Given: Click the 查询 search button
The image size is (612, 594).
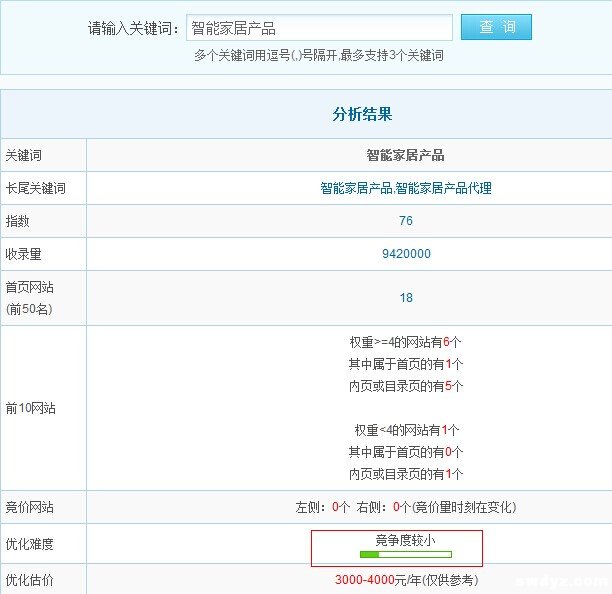Looking at the screenshot, I should click(x=496, y=27).
